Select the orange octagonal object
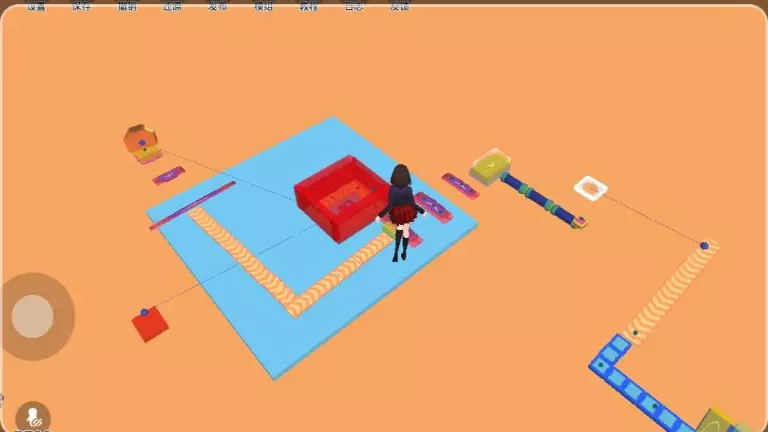 [x=140, y=139]
